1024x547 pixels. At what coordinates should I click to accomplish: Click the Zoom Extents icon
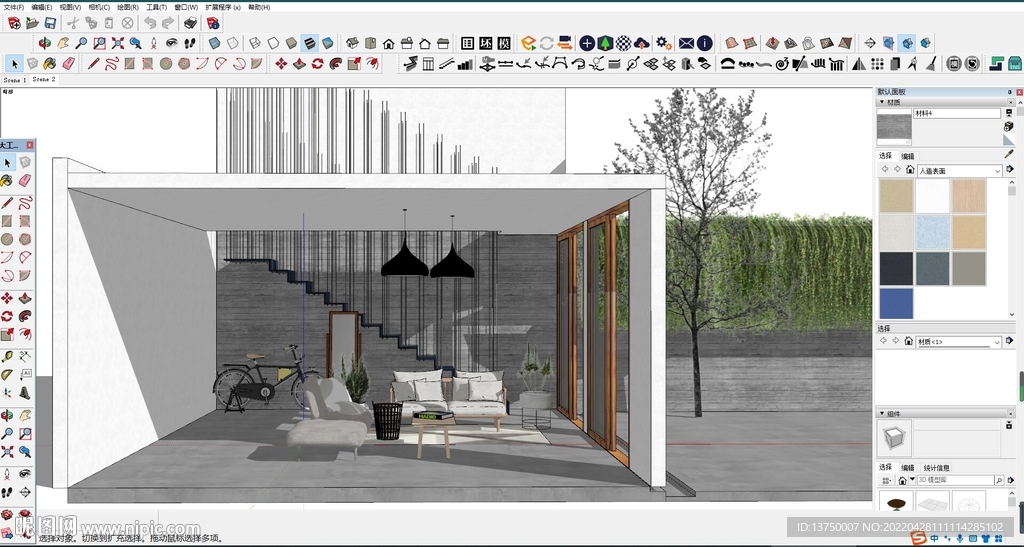pos(117,43)
